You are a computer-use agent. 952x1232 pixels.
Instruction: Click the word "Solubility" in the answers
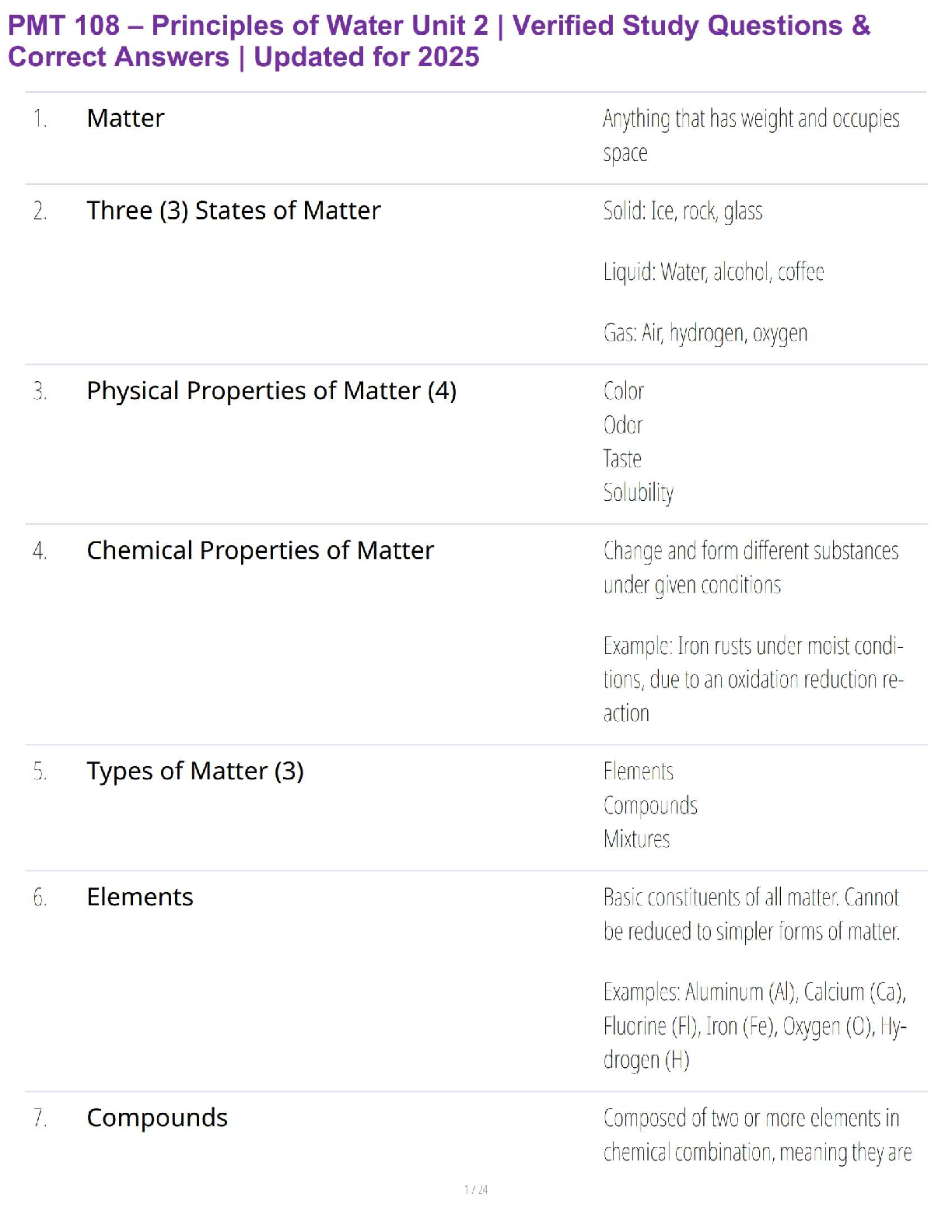click(x=638, y=492)
